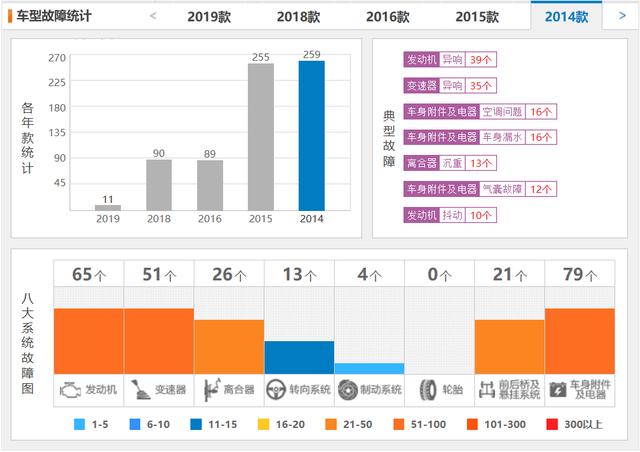Click the gray 2015 bar showing 255
The width and height of the screenshot is (640, 452).
tap(261, 137)
